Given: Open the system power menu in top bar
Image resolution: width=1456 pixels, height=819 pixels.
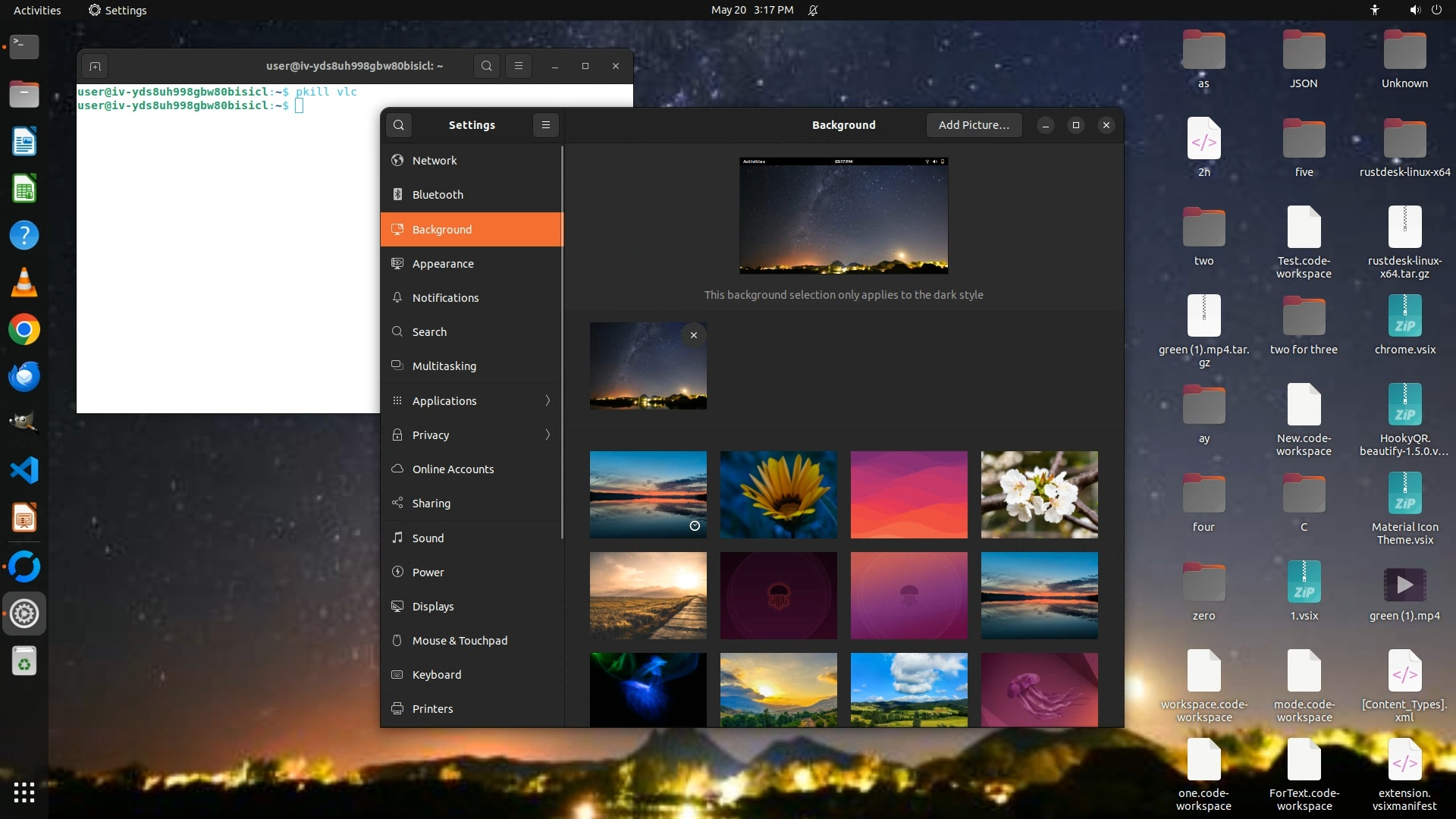Looking at the screenshot, I should (x=1436, y=10).
